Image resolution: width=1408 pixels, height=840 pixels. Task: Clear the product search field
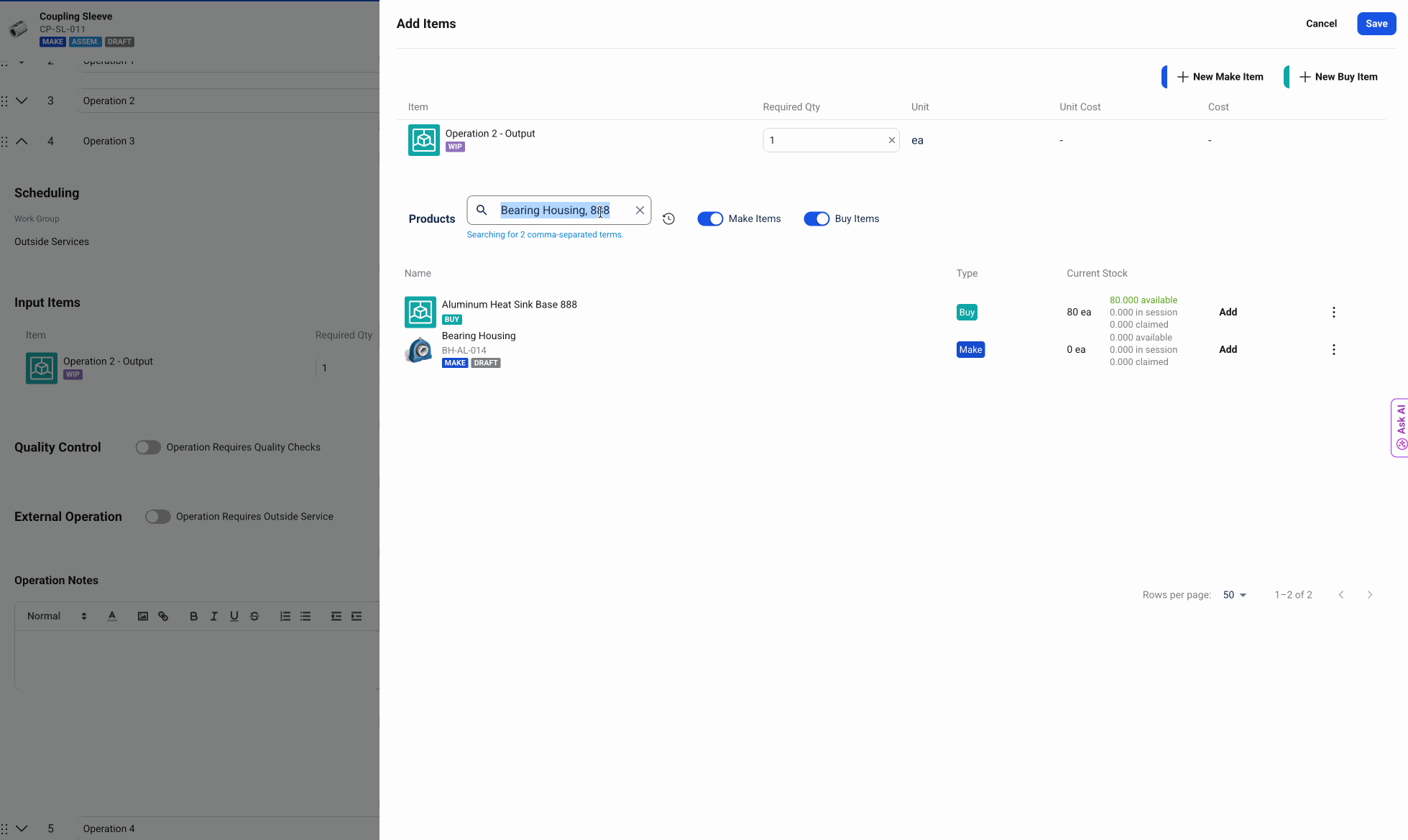click(640, 211)
